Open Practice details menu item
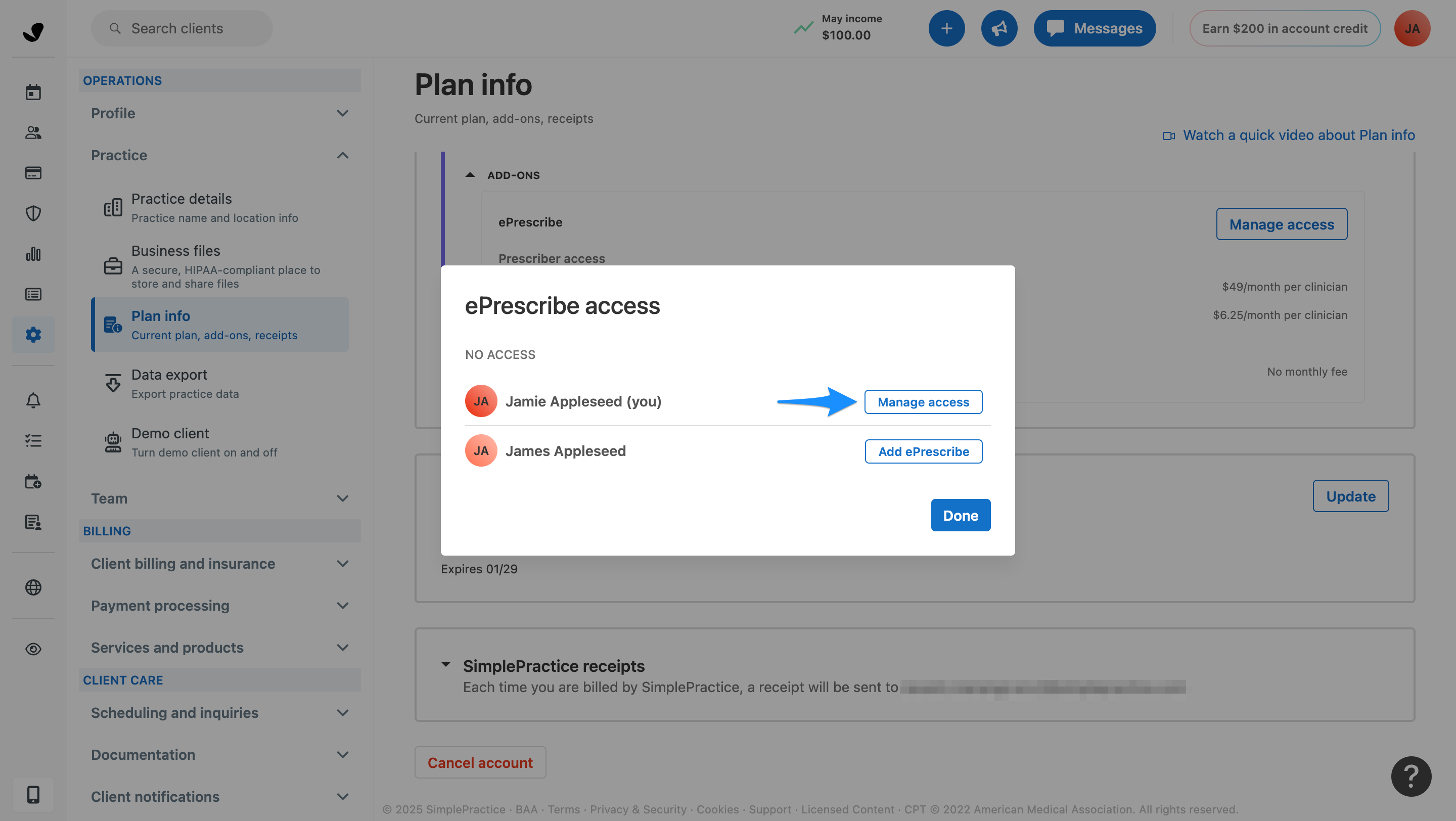 219,207
